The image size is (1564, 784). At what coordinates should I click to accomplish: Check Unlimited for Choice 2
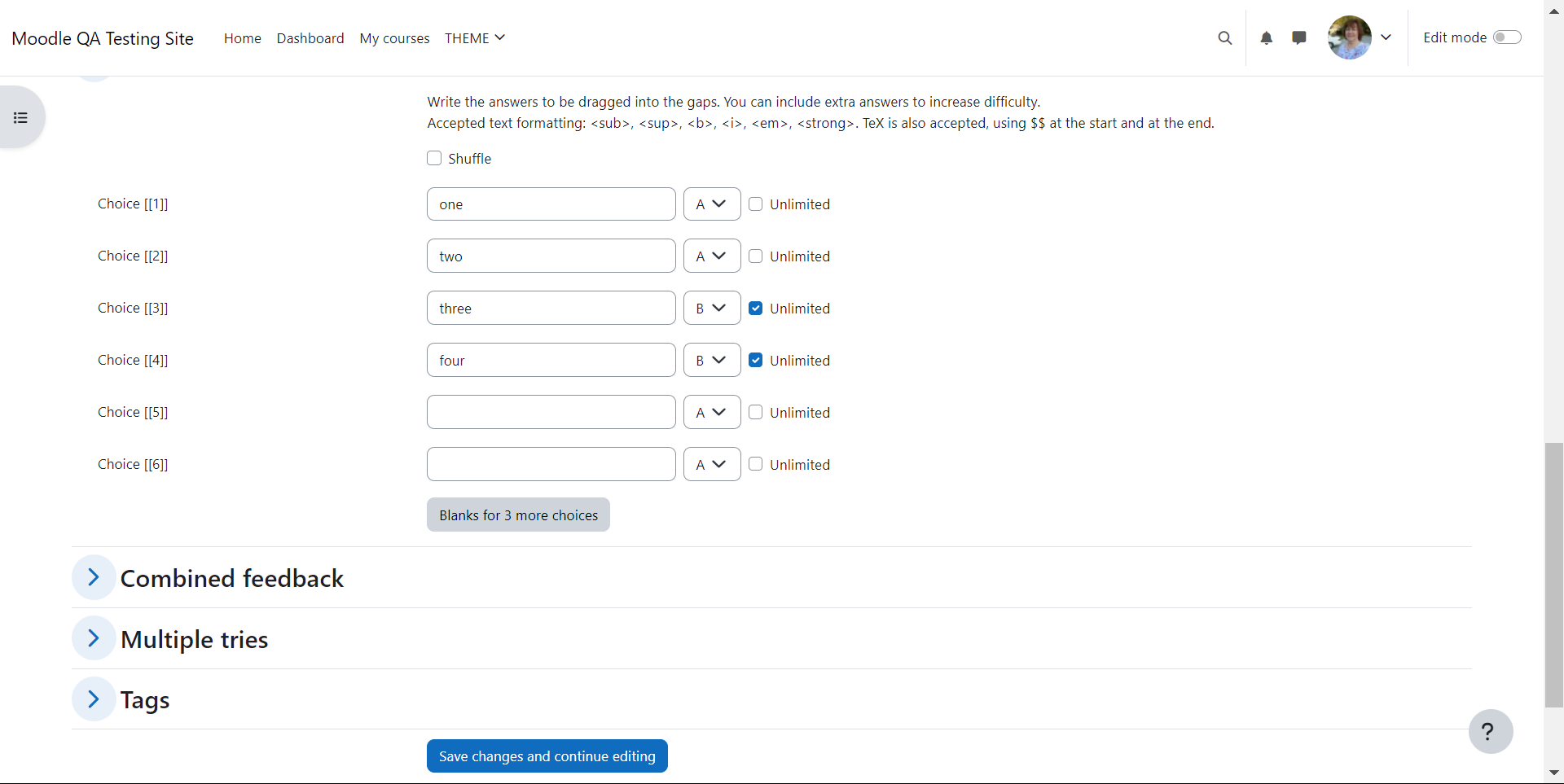click(756, 256)
